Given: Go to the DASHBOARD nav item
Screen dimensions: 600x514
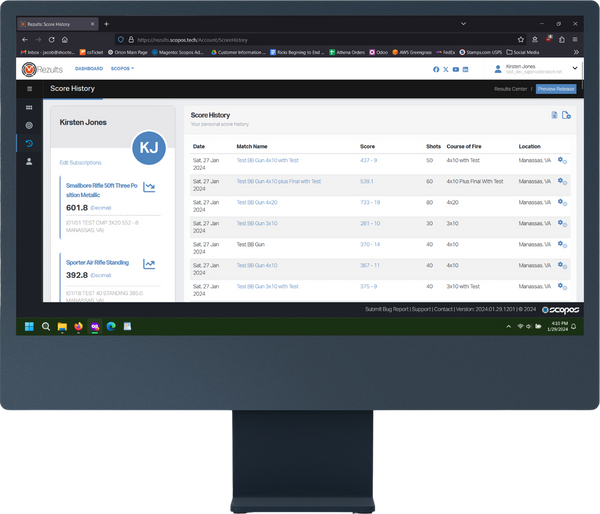Looking at the screenshot, I should 89,69.
